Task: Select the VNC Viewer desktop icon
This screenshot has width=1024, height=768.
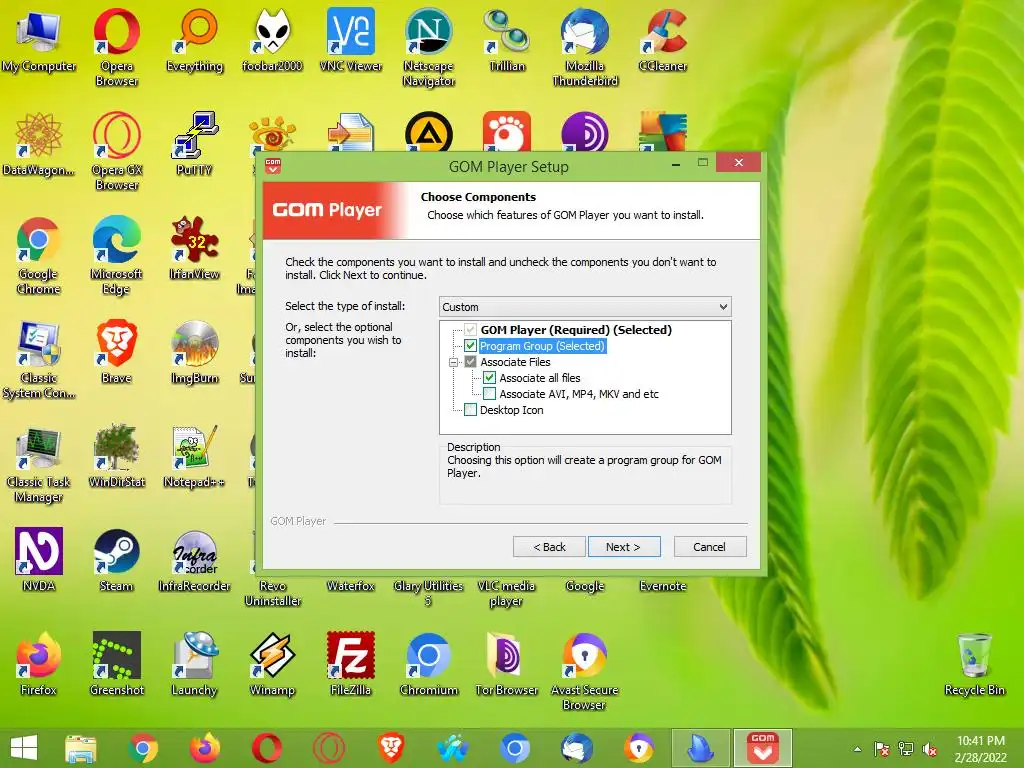Action: click(351, 40)
